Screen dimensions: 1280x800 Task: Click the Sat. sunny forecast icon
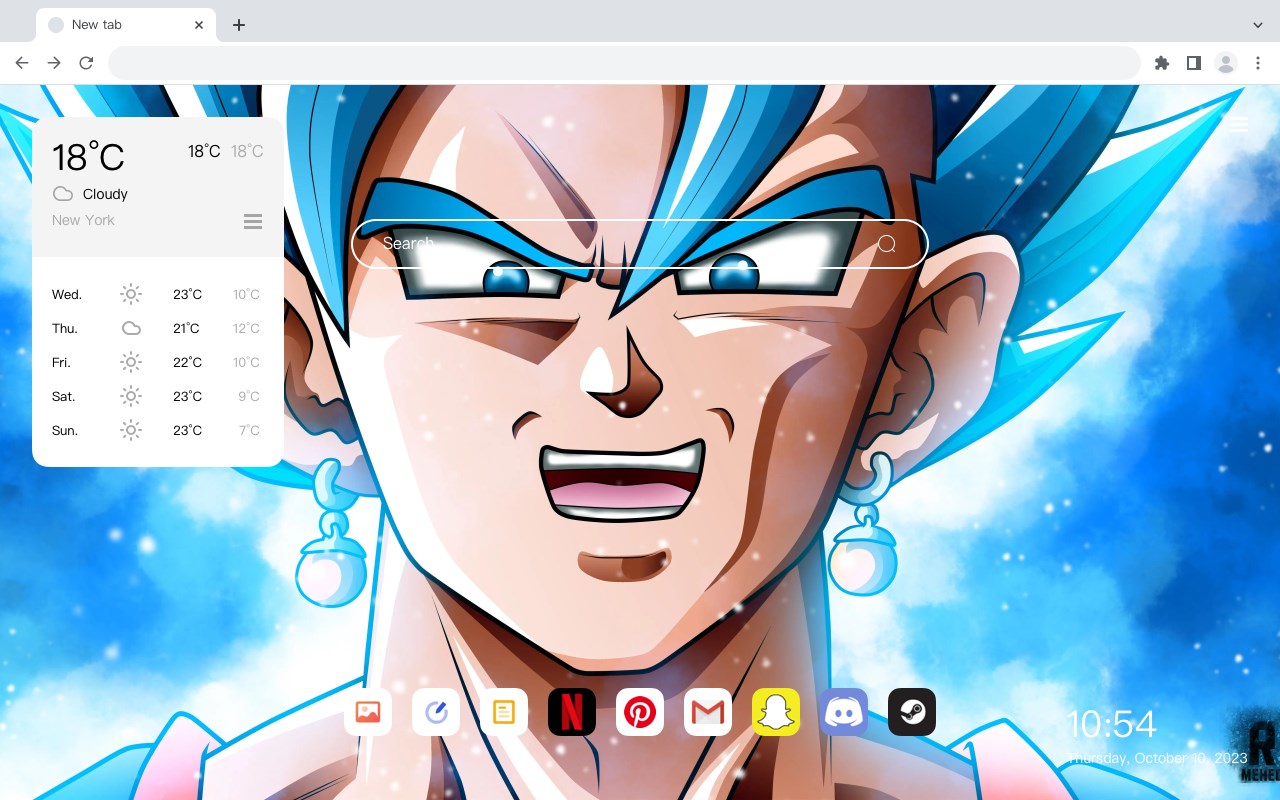(x=131, y=396)
